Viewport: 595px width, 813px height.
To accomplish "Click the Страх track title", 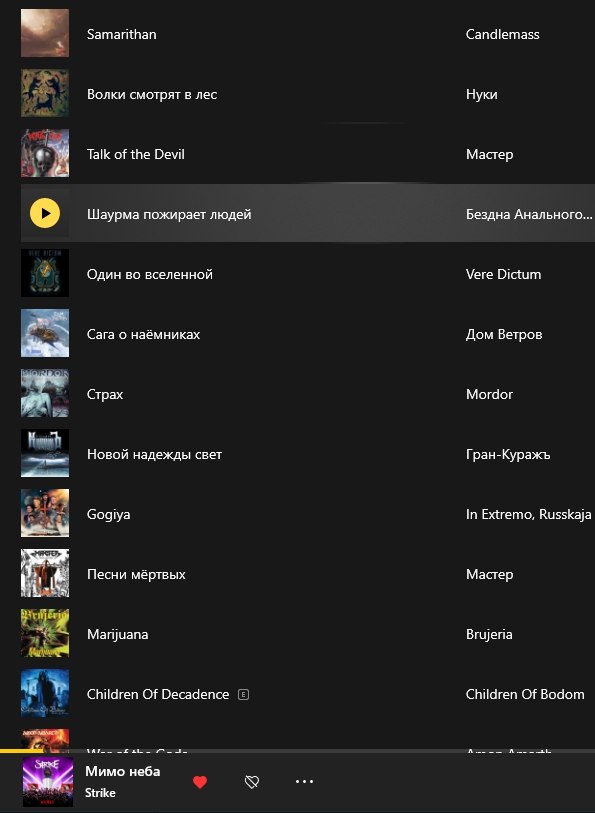I will pyautogui.click(x=105, y=395).
